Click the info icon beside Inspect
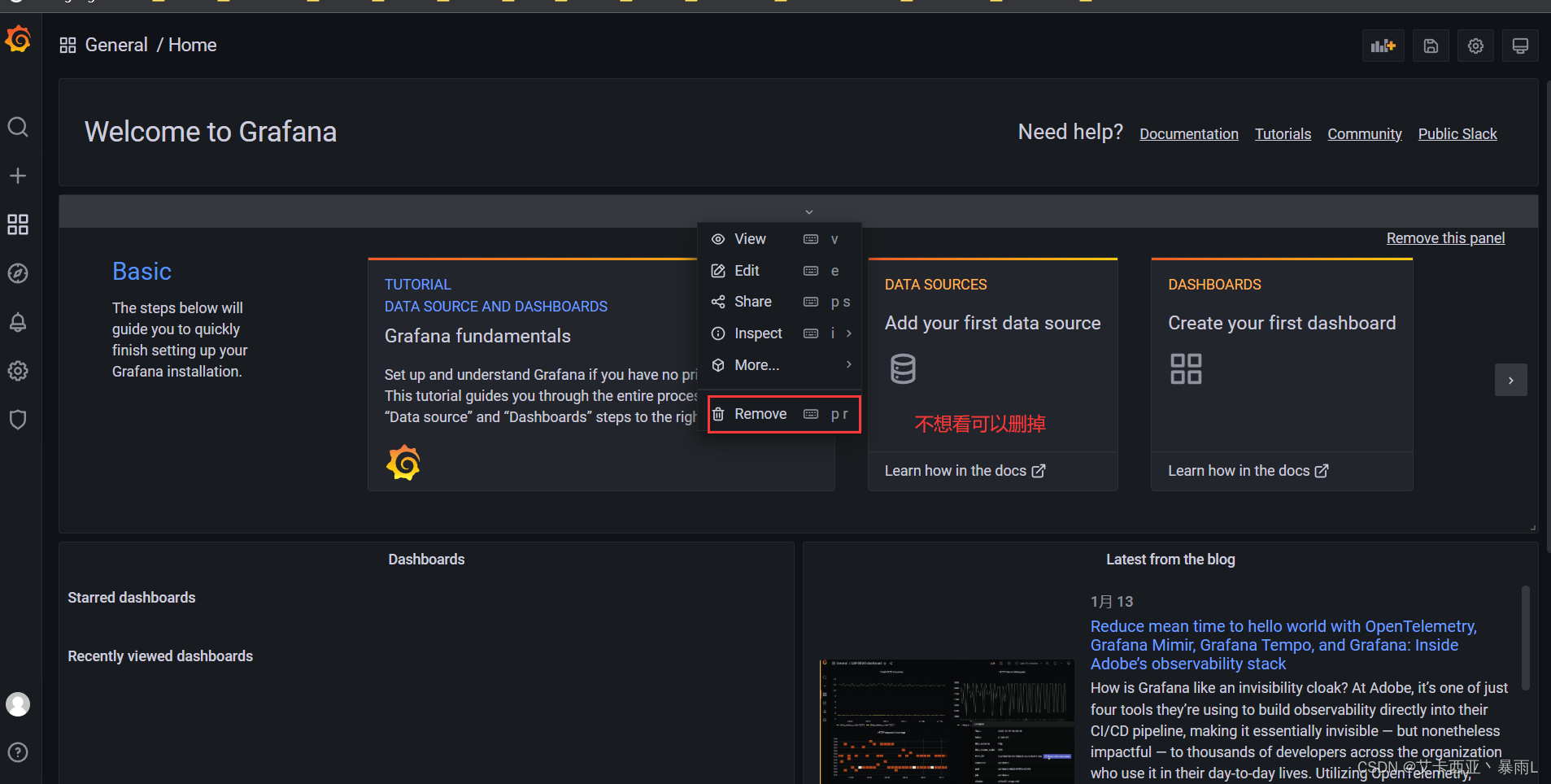The image size is (1551, 784). tap(718, 333)
